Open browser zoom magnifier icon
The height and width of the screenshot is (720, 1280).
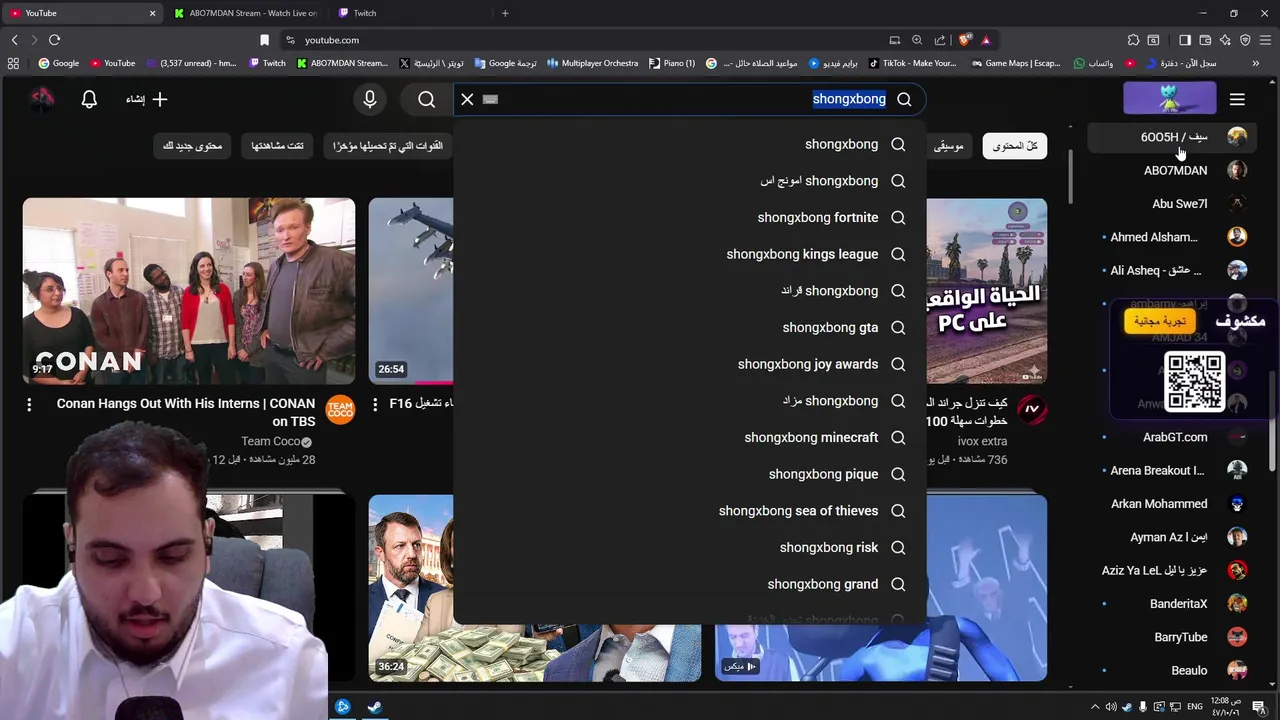(917, 40)
